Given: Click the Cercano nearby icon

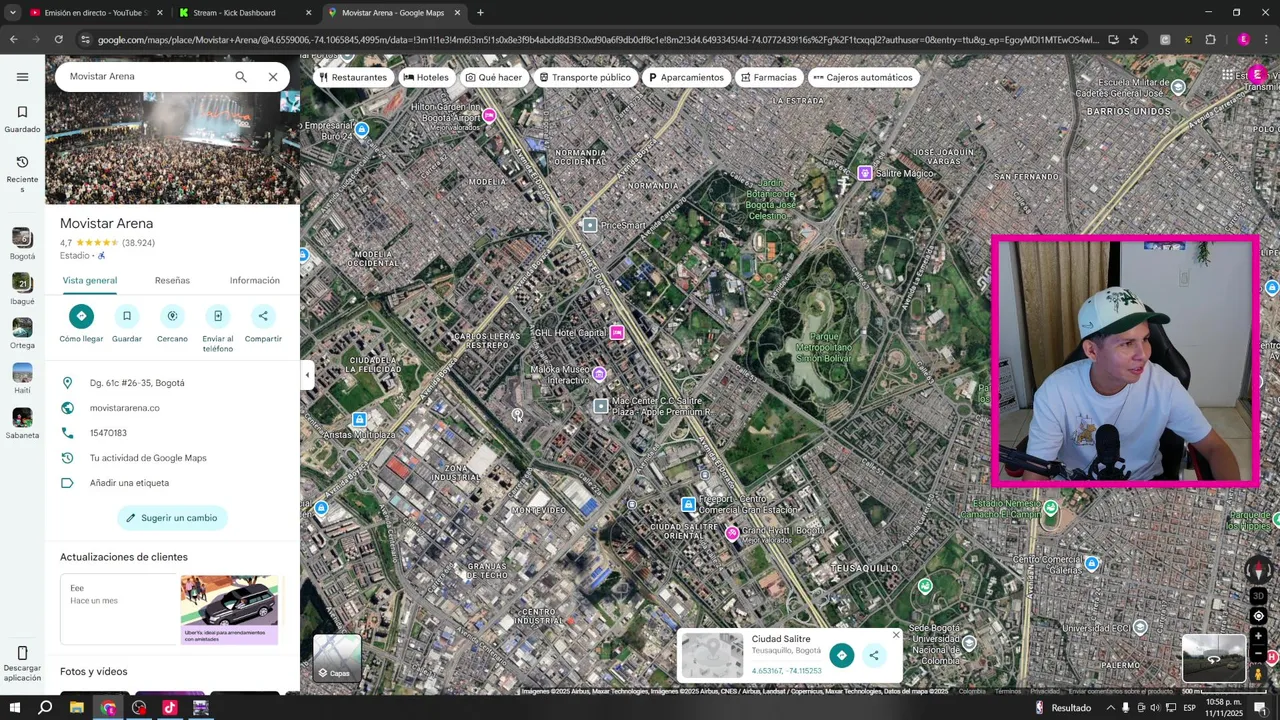Looking at the screenshot, I should pyautogui.click(x=172, y=316).
